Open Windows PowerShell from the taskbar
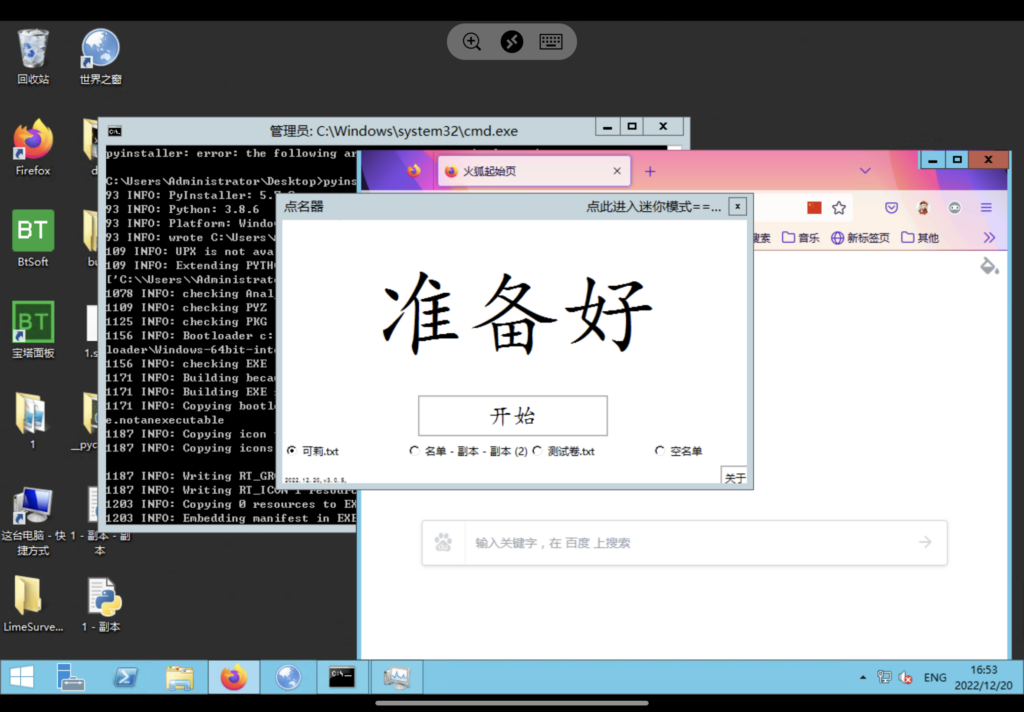1024x712 pixels. 125,678
